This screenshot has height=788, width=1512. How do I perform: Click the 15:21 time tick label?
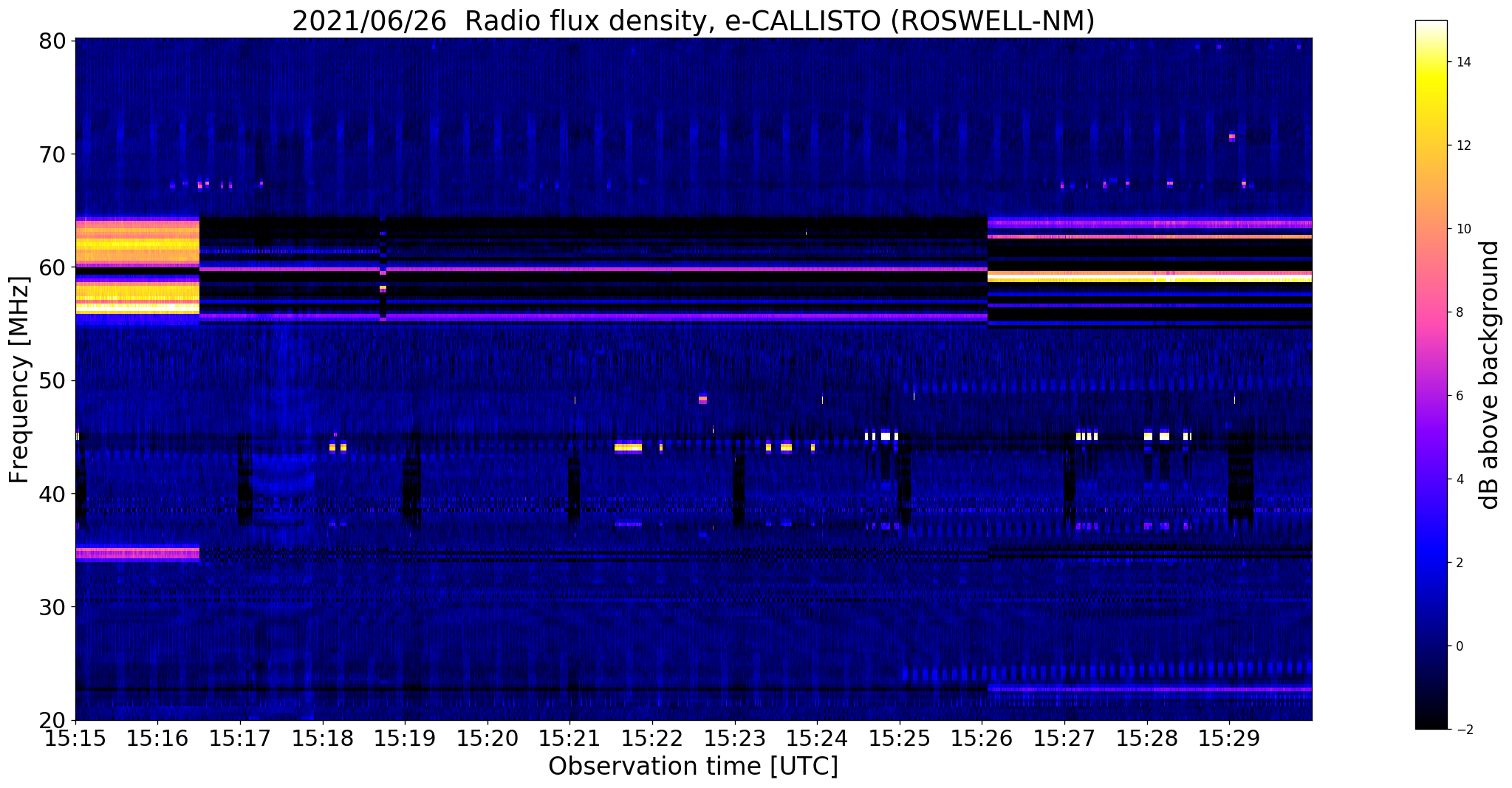pos(569,738)
